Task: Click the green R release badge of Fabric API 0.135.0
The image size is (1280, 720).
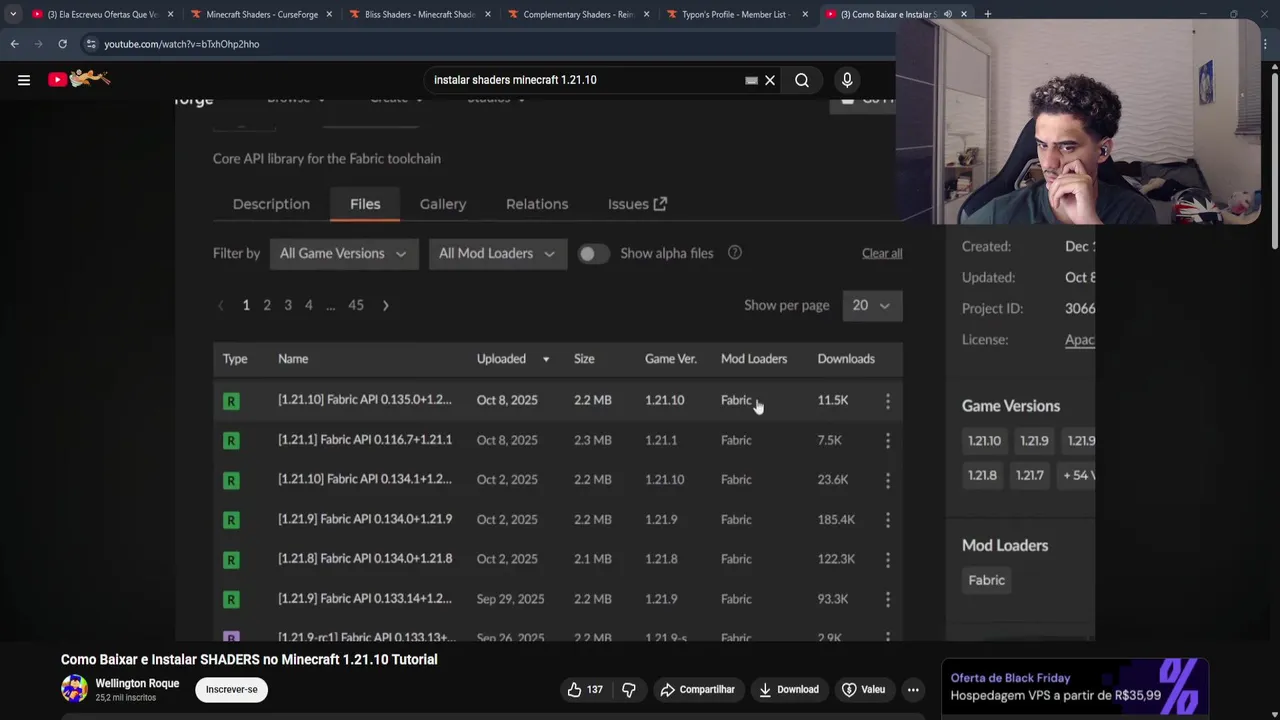Action: 231,401
